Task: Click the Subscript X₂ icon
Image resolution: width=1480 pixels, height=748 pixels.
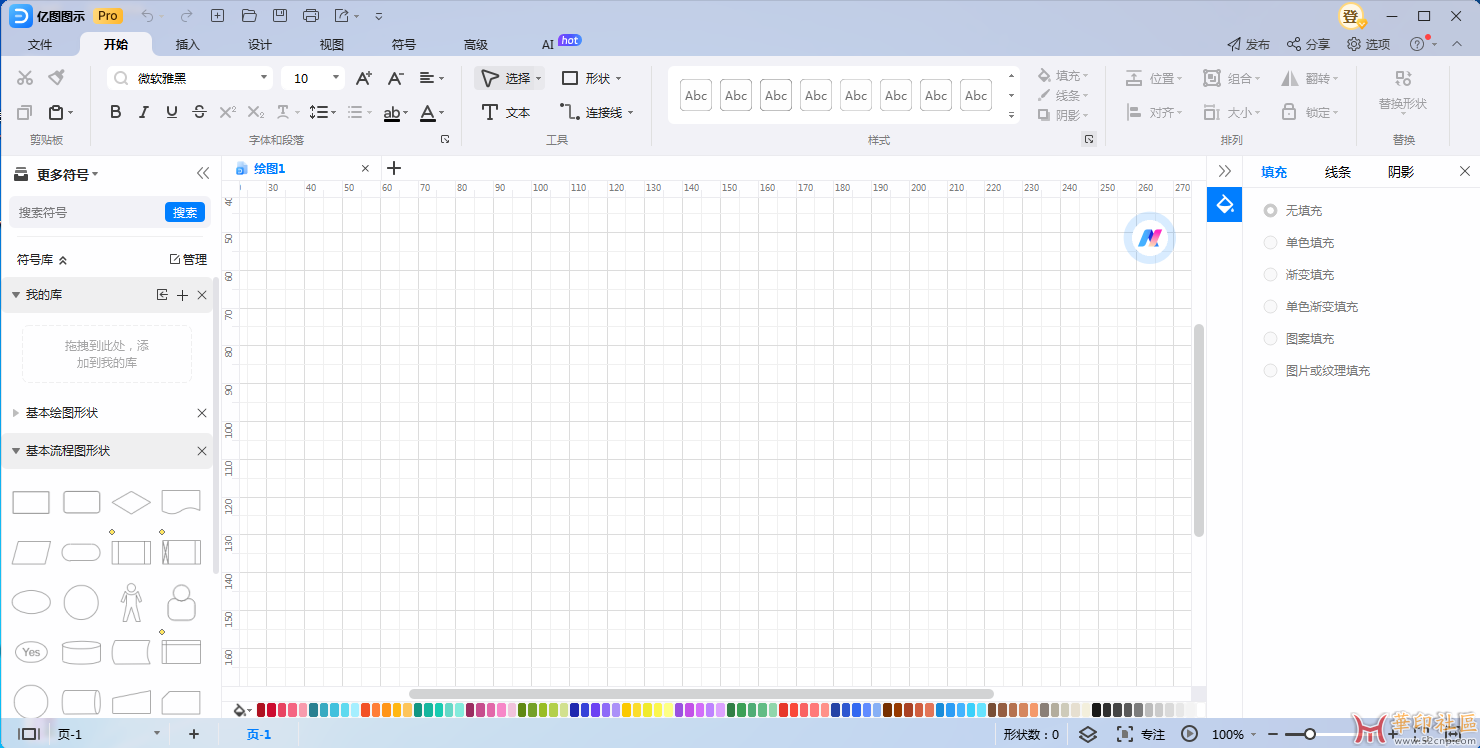Action: [256, 112]
